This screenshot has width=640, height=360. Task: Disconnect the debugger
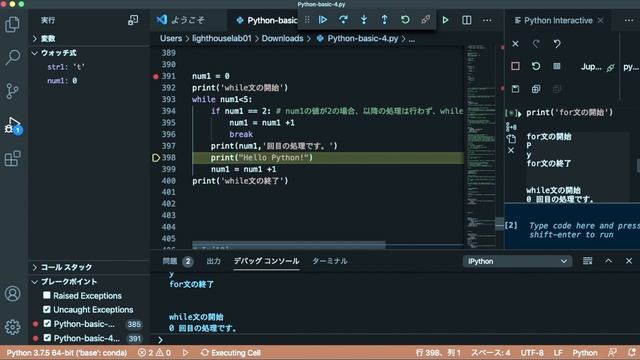(x=425, y=20)
